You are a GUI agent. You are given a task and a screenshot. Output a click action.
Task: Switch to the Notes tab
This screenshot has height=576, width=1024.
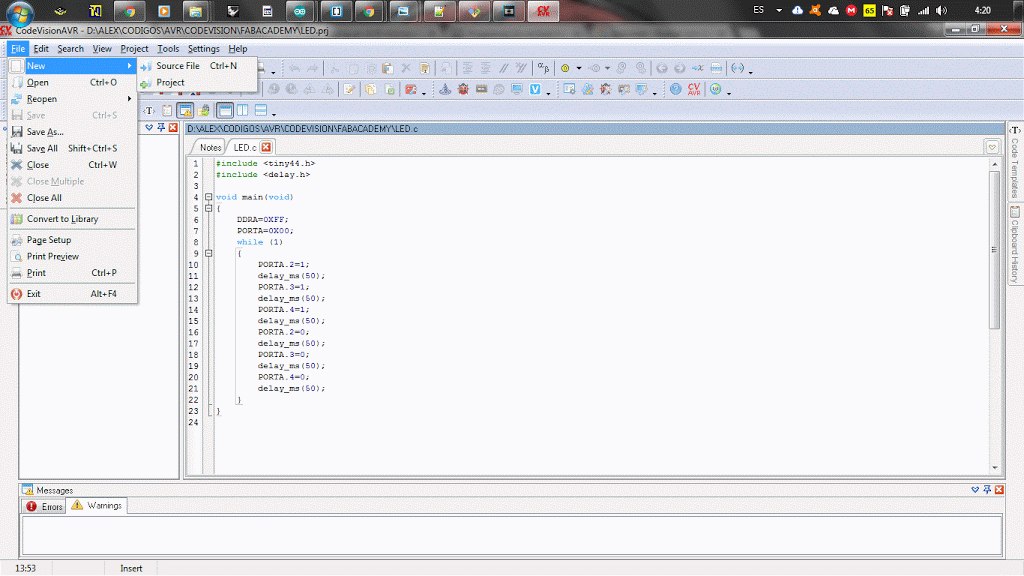(x=210, y=148)
